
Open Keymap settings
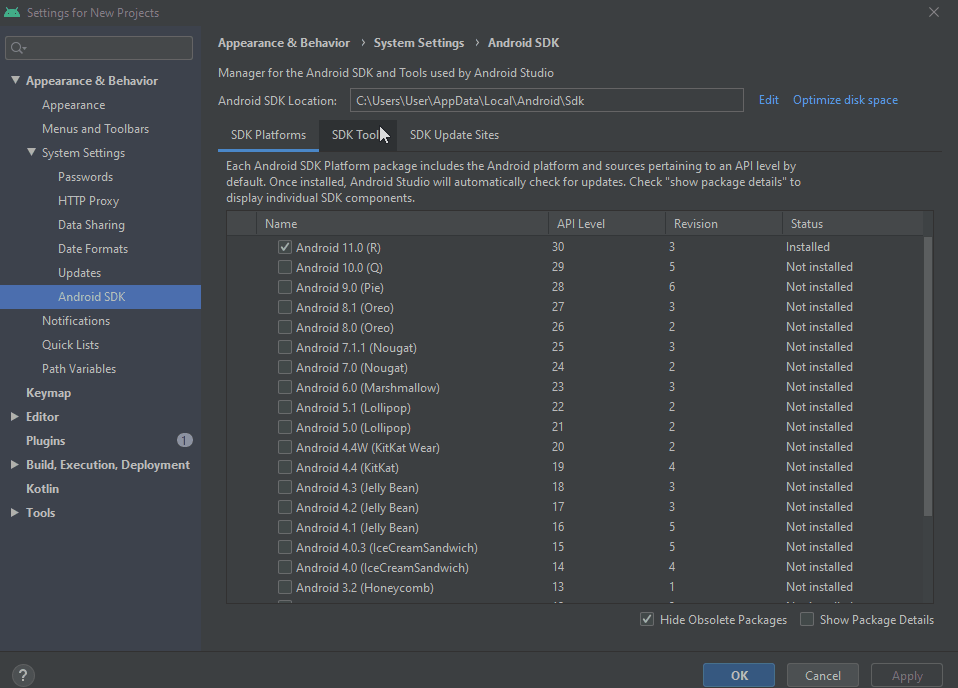(x=48, y=392)
